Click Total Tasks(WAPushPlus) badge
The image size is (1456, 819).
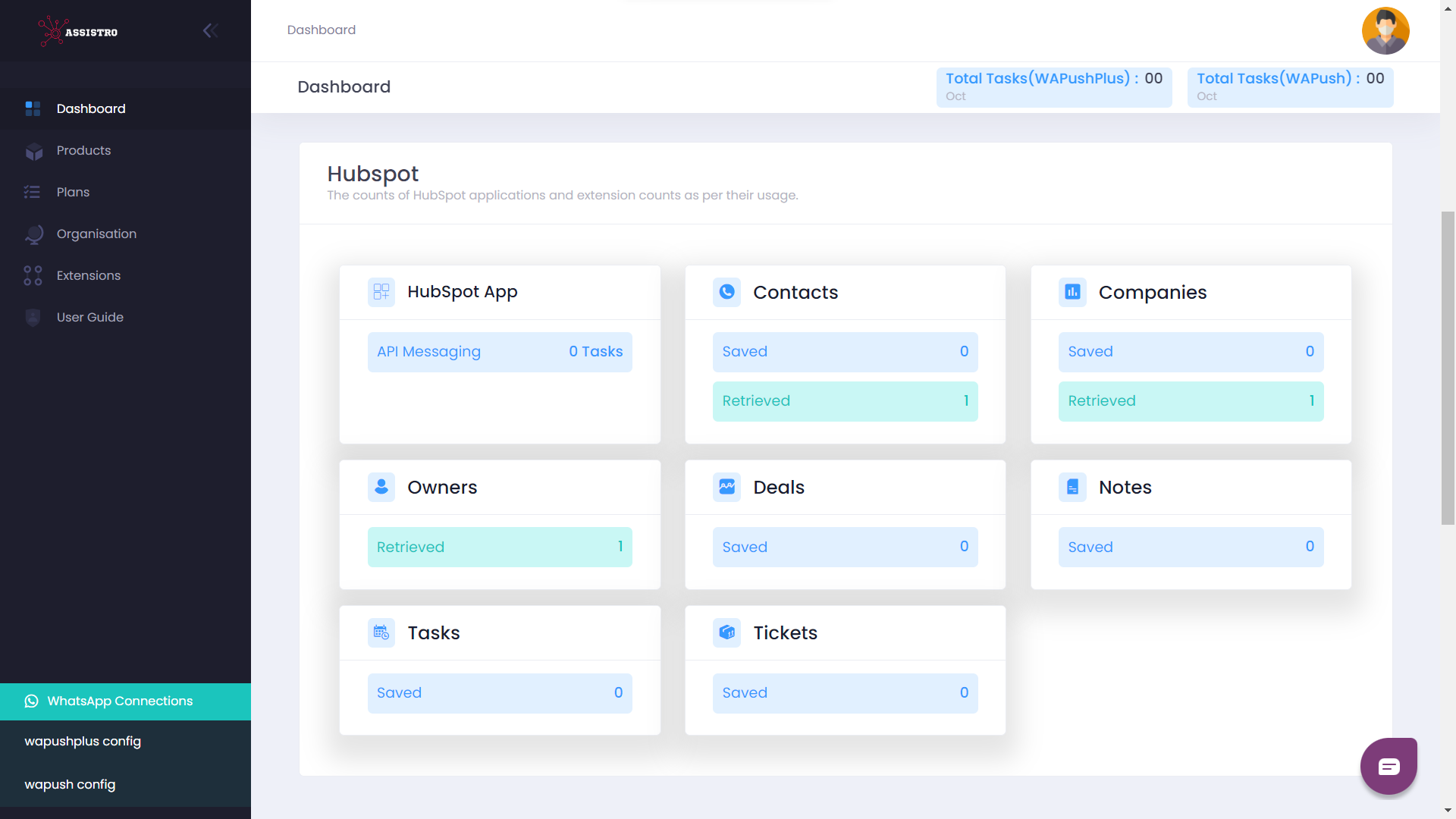click(x=1053, y=86)
